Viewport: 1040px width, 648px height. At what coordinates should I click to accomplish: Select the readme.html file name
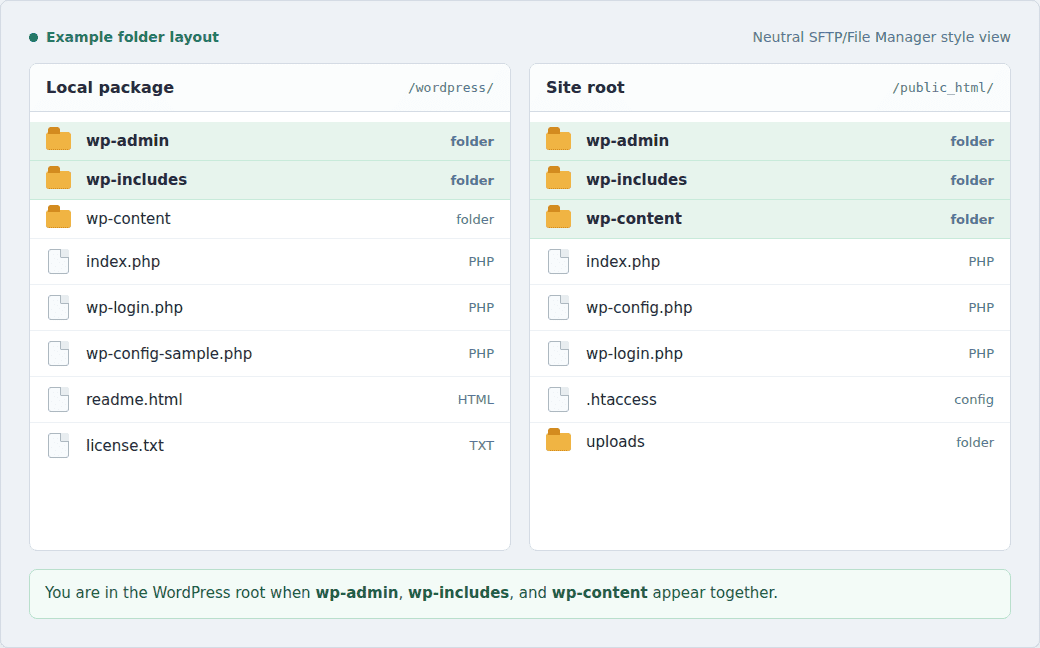pyautogui.click(x=134, y=399)
